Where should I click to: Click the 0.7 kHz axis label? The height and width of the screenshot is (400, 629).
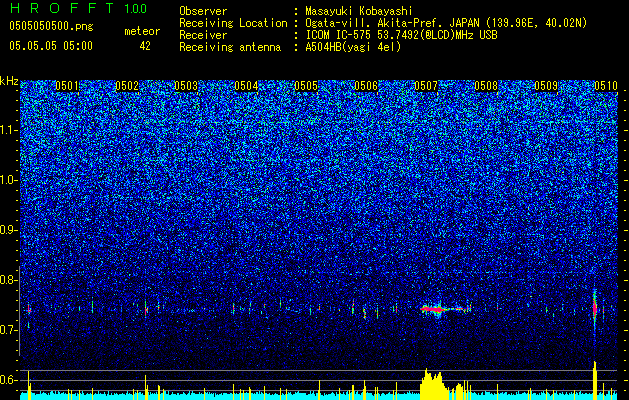[x=9, y=330]
